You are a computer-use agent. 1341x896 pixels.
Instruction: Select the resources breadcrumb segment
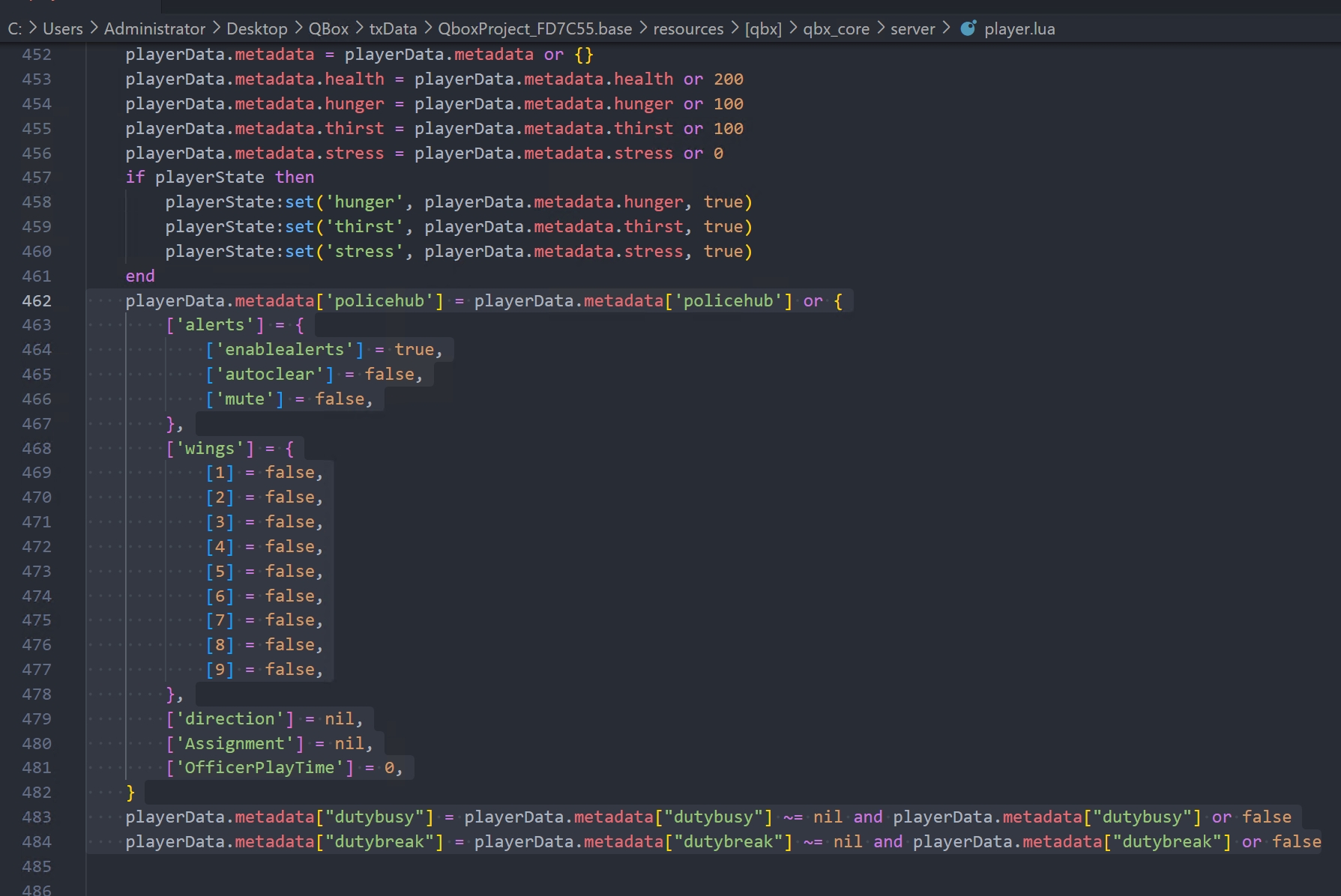(x=687, y=29)
